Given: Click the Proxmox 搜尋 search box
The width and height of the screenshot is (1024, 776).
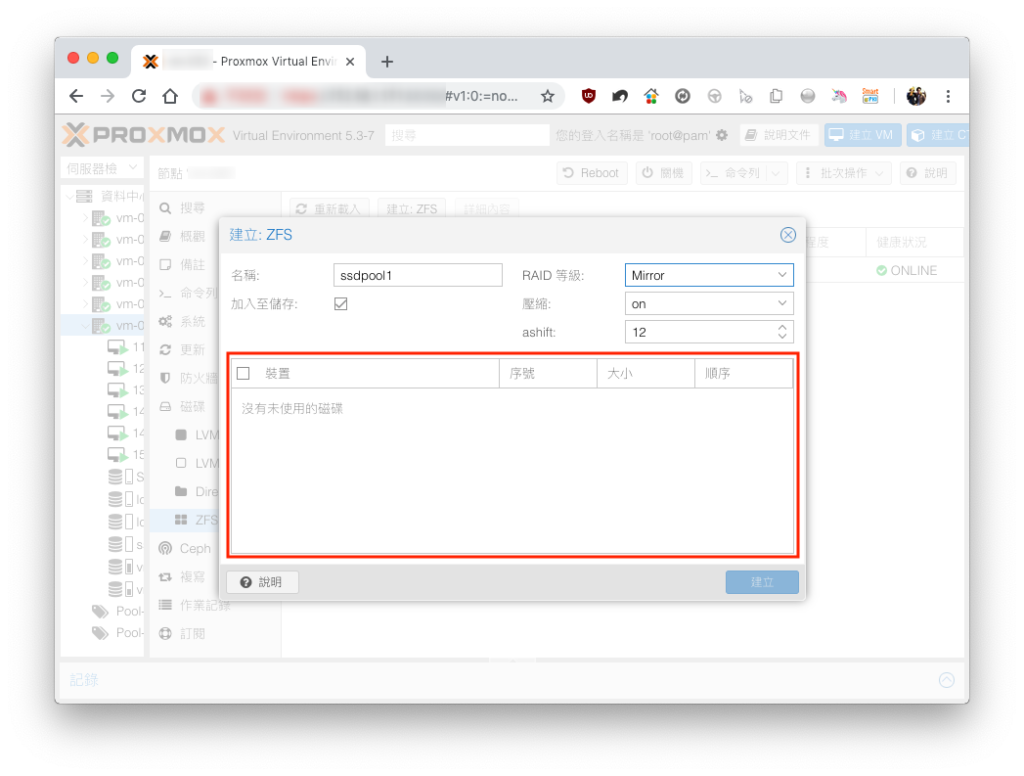Looking at the screenshot, I should click(467, 135).
